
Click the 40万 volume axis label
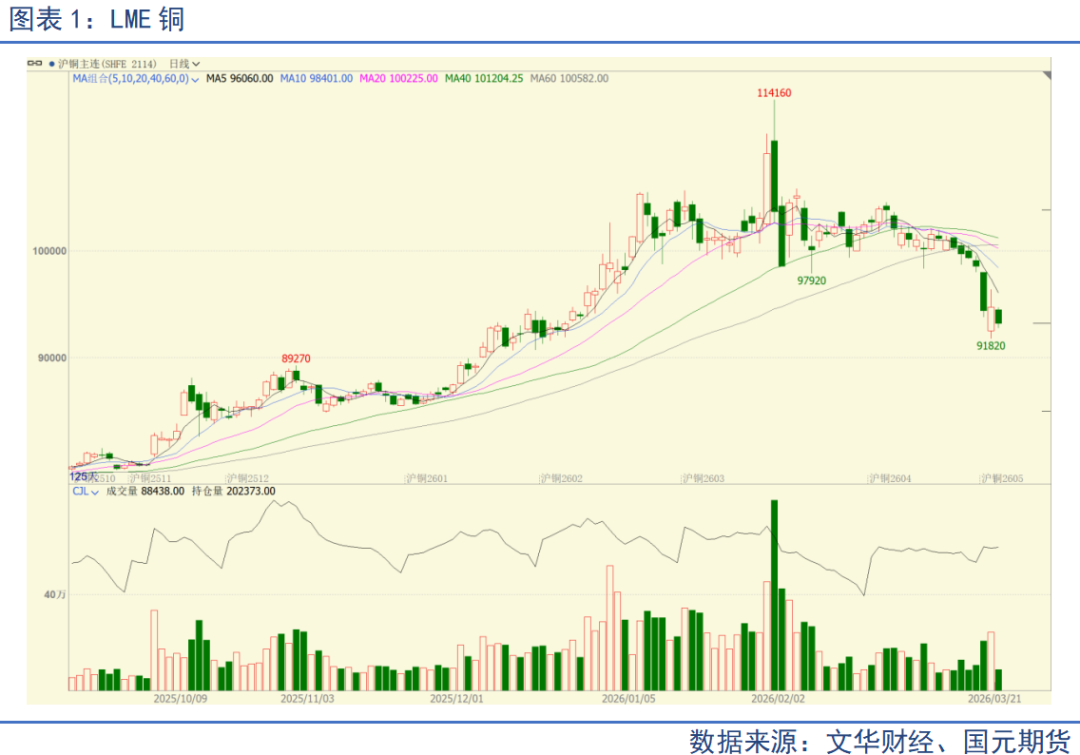tap(55, 594)
